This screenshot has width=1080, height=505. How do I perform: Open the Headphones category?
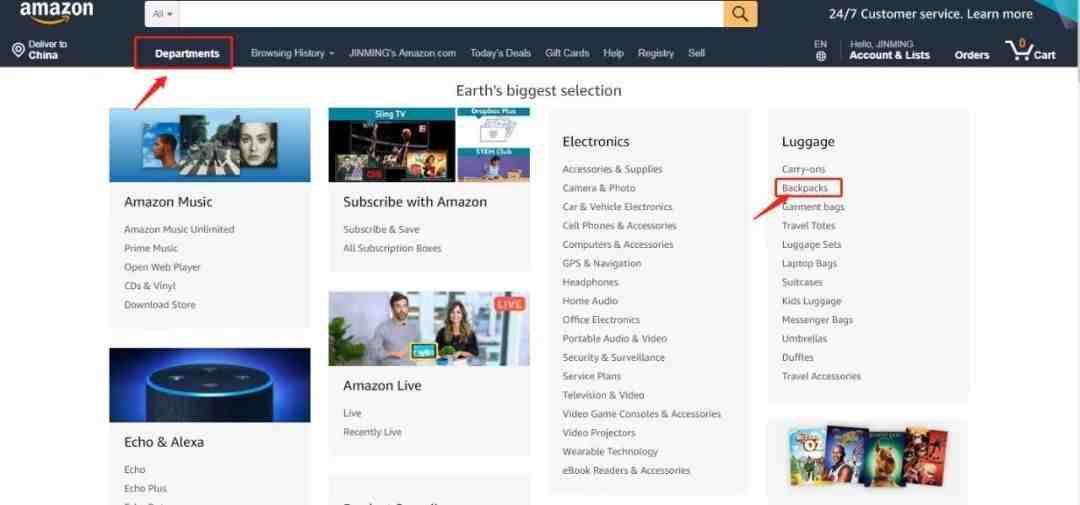[590, 282]
